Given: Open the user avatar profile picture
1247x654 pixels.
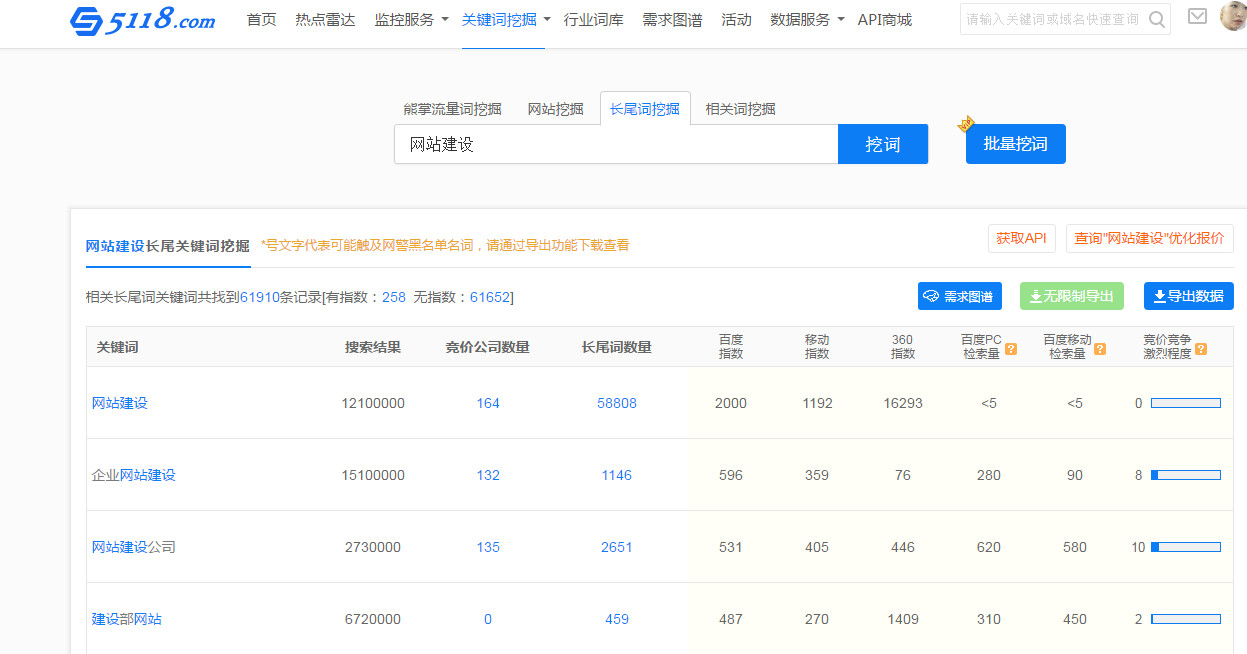Looking at the screenshot, I should (1234, 16).
